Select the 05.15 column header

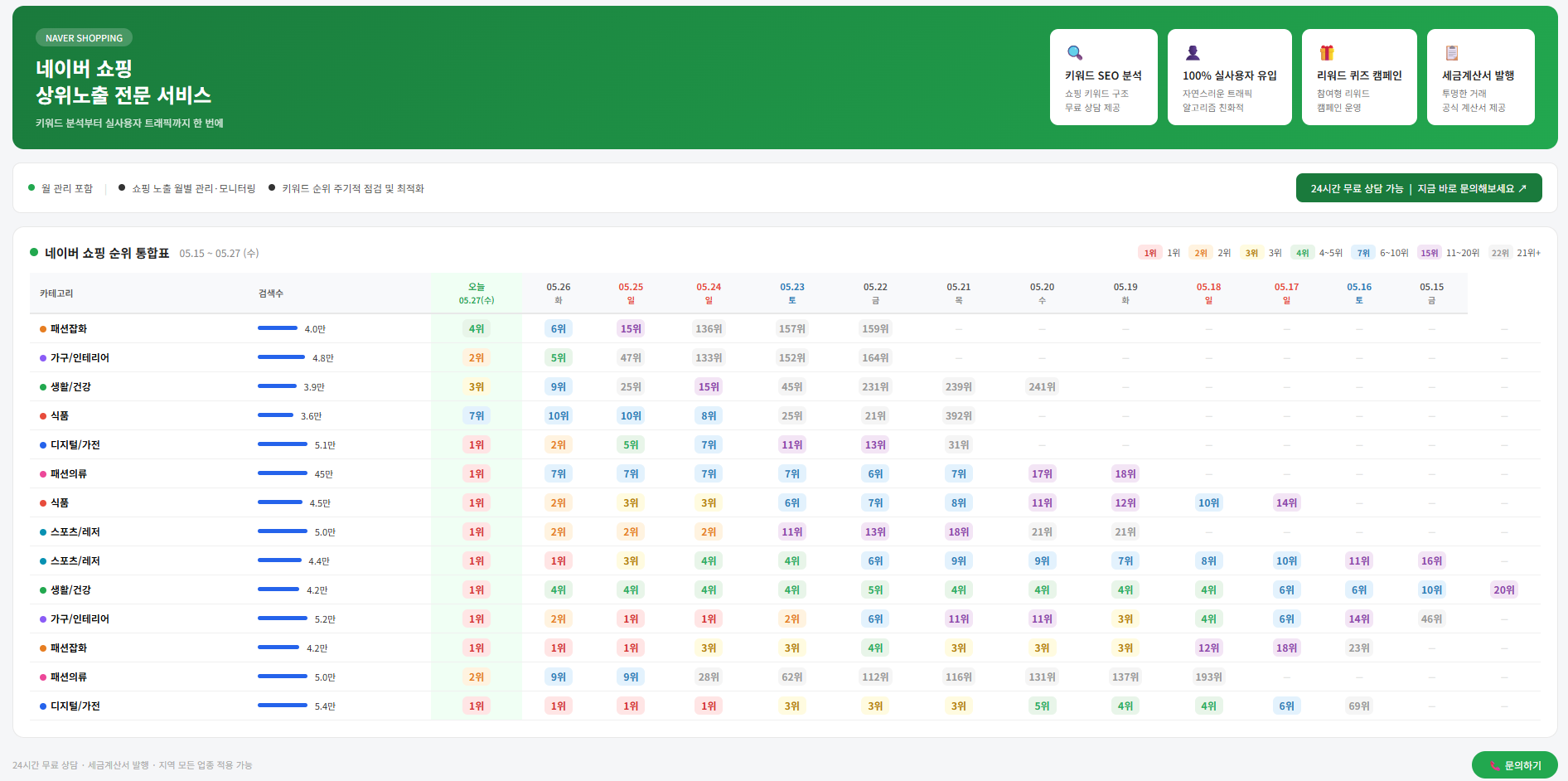click(1431, 293)
